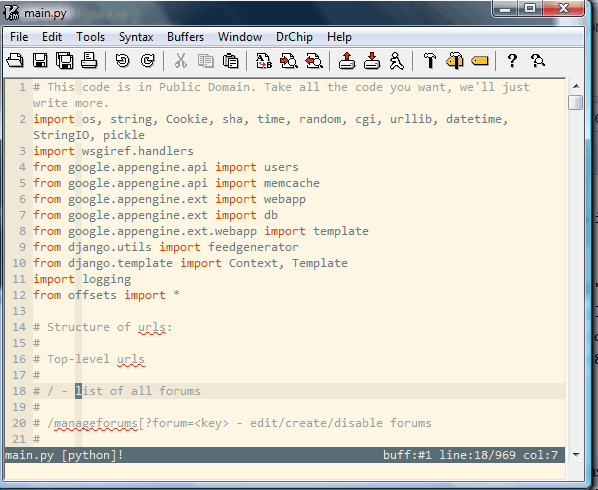Click the Save All files icon
598x490 pixels.
click(65, 61)
